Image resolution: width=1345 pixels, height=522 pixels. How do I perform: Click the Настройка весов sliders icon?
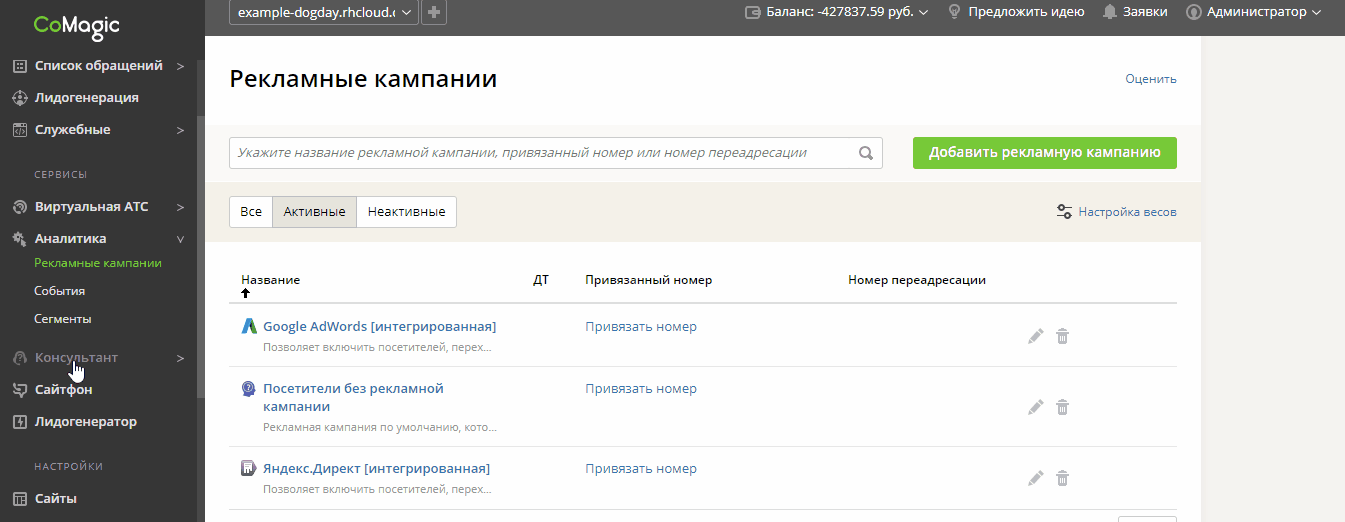[x=1065, y=212]
